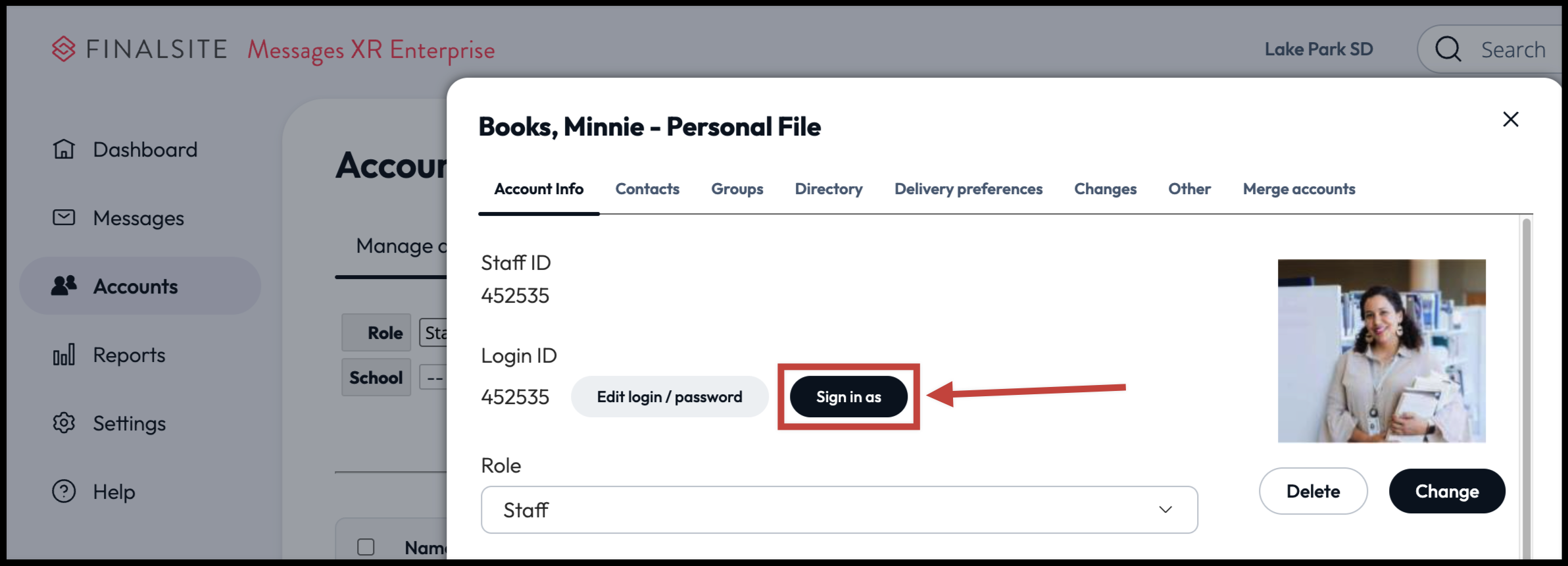The height and width of the screenshot is (566, 1568).
Task: Click the staff profile photo
Action: pyautogui.click(x=1381, y=351)
